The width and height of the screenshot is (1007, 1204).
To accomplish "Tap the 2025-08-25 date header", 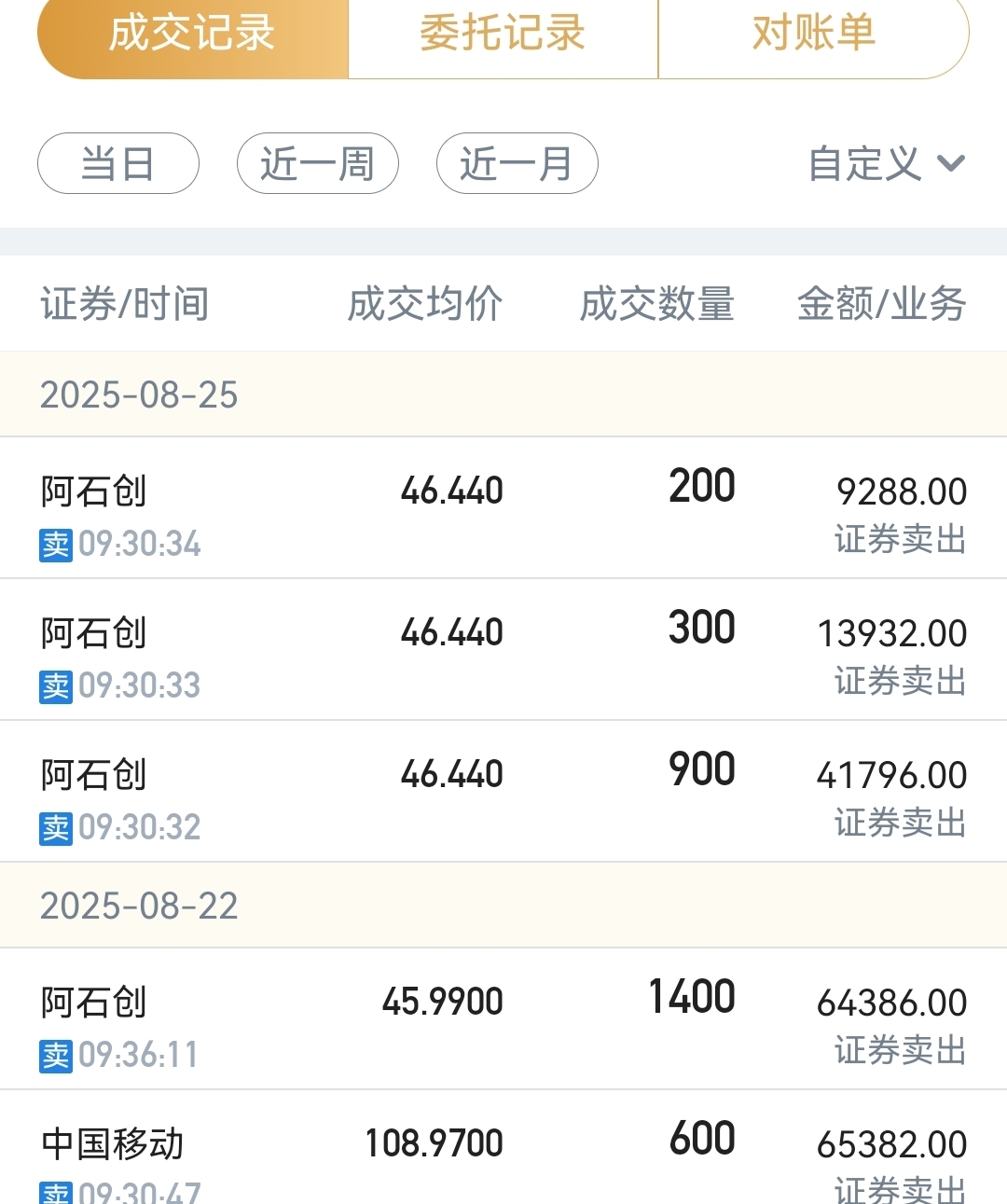I will click(x=504, y=394).
